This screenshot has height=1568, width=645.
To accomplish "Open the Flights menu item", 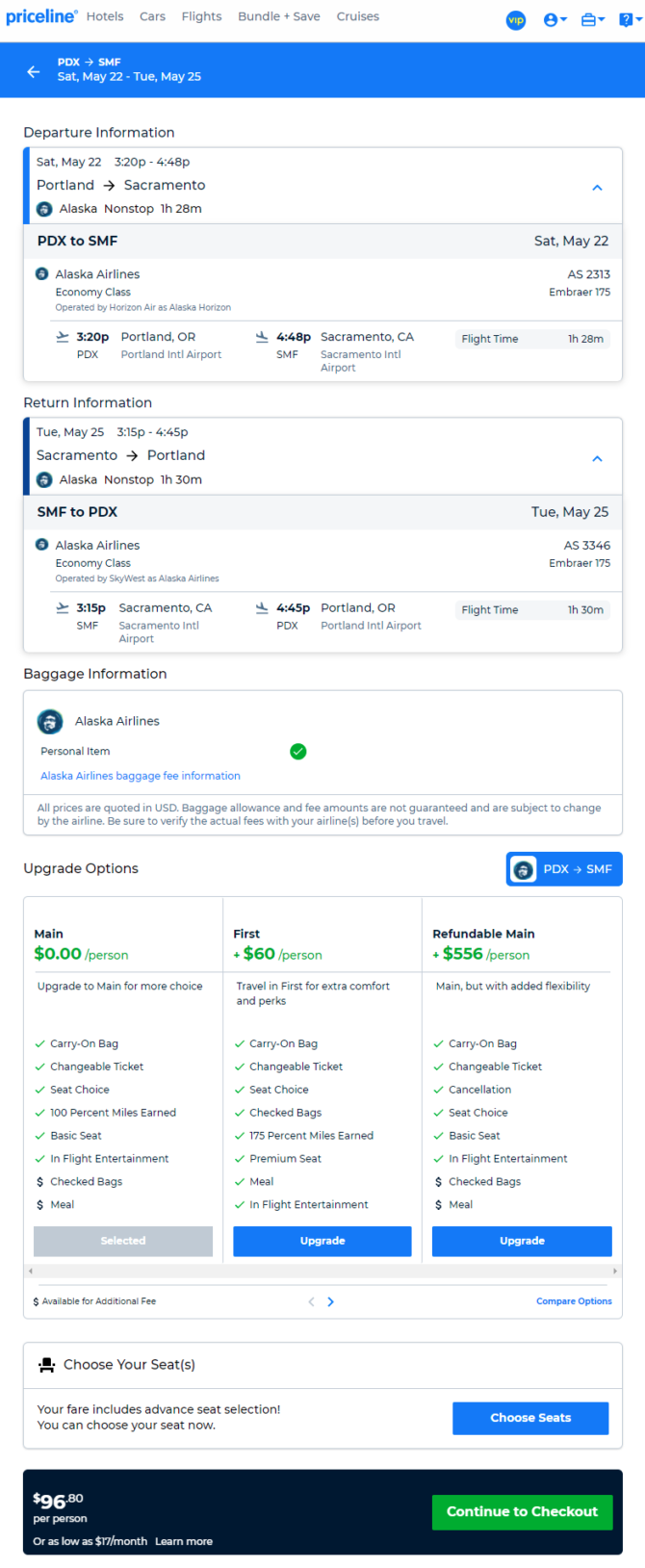I will [x=202, y=16].
